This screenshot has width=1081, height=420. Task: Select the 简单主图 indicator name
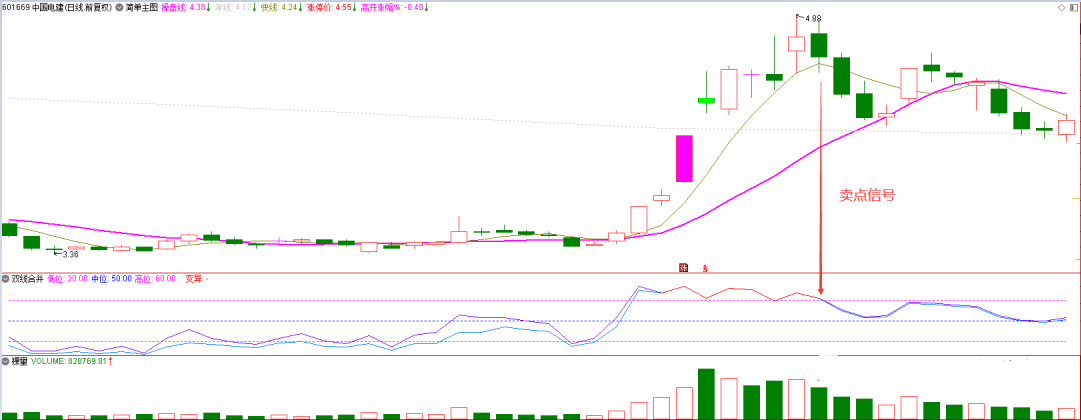point(142,8)
